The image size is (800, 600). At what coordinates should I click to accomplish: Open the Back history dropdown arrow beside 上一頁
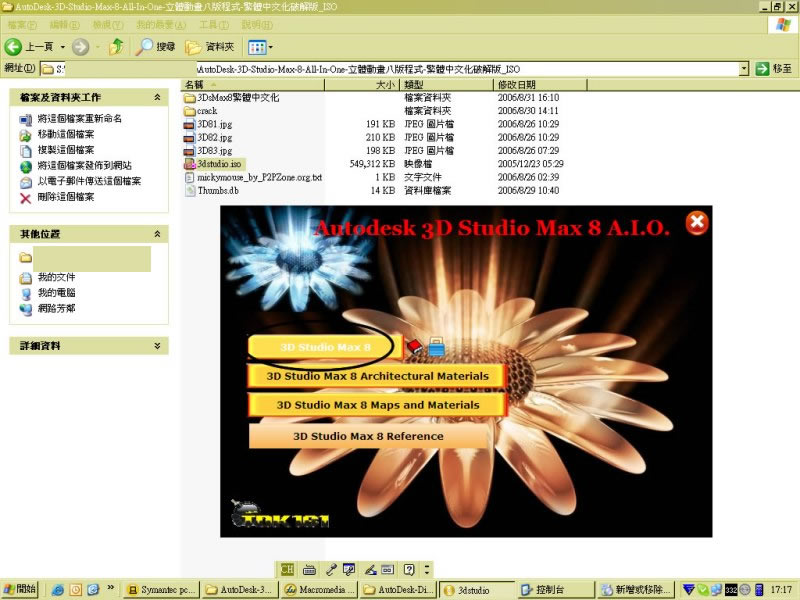(x=63, y=47)
